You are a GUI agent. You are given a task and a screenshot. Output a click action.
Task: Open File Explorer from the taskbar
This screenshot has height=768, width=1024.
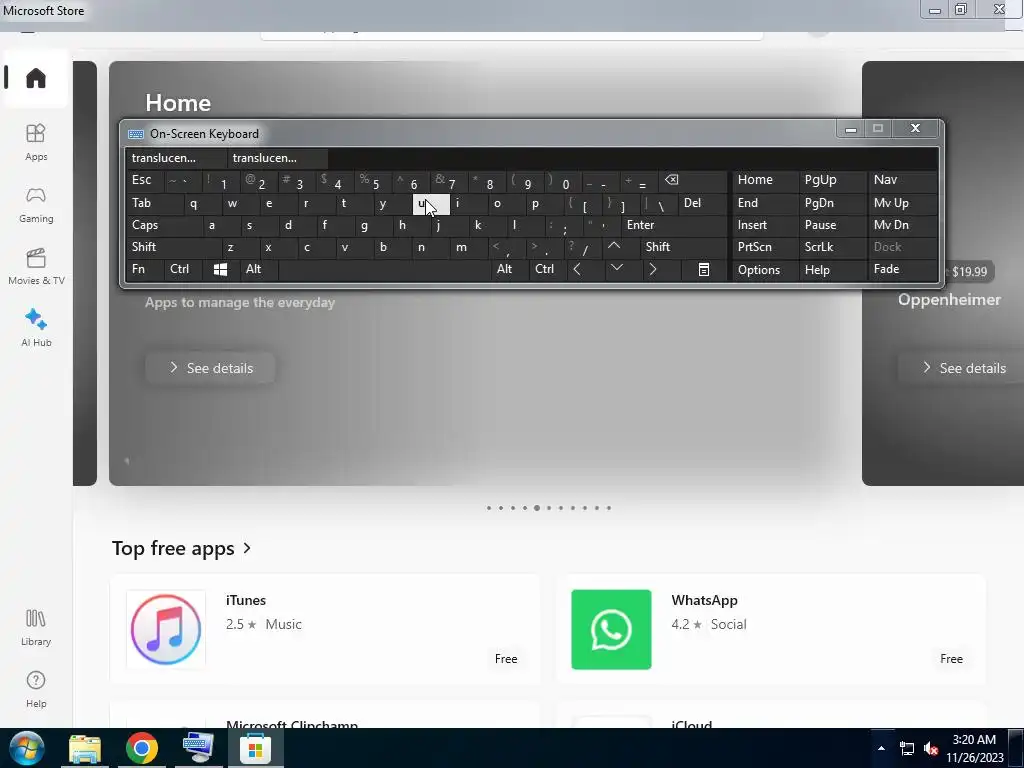click(85, 748)
